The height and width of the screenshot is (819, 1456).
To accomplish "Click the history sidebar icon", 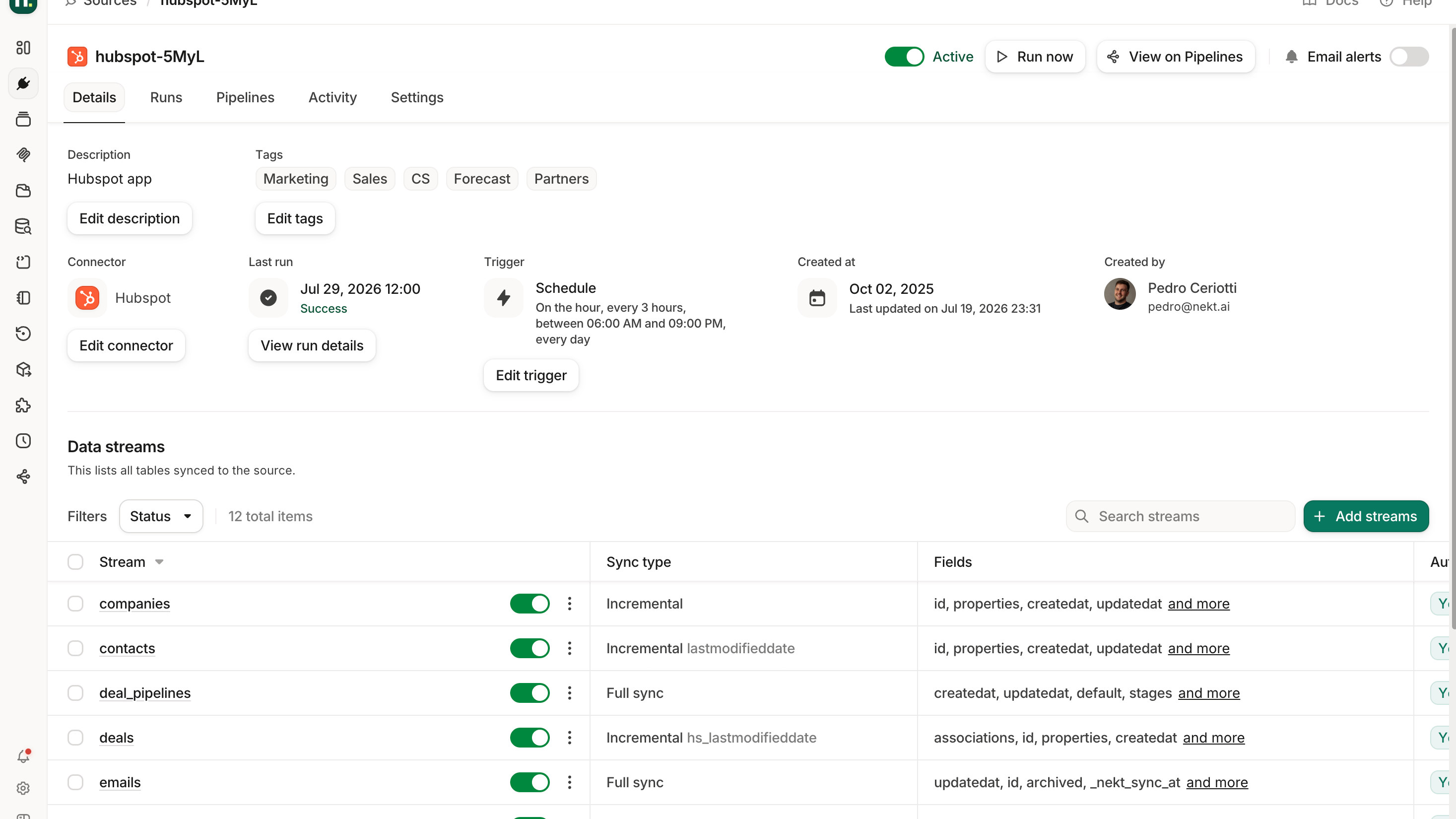I will pos(23,334).
